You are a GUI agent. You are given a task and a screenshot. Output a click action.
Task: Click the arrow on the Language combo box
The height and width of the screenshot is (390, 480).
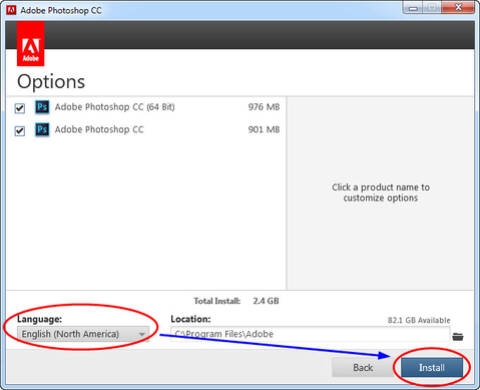coord(142,334)
